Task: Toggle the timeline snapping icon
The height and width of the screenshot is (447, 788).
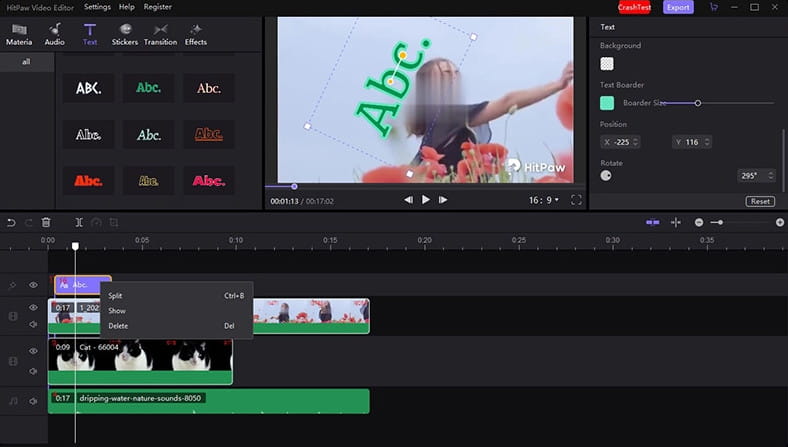Action: 652,222
